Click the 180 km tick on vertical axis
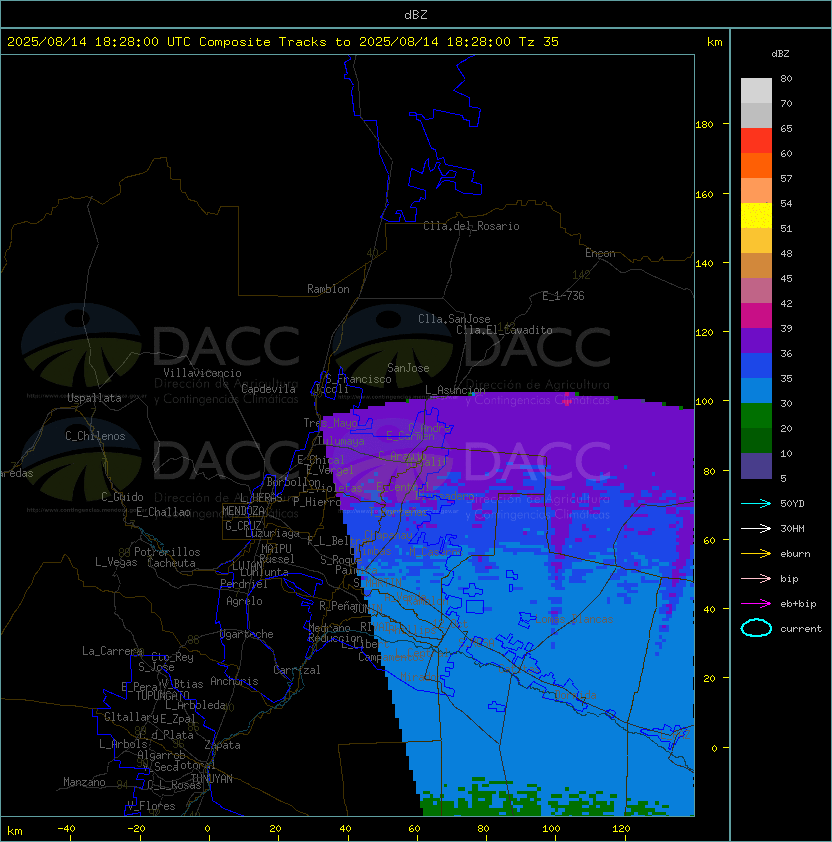The width and height of the screenshot is (832, 842). point(704,125)
